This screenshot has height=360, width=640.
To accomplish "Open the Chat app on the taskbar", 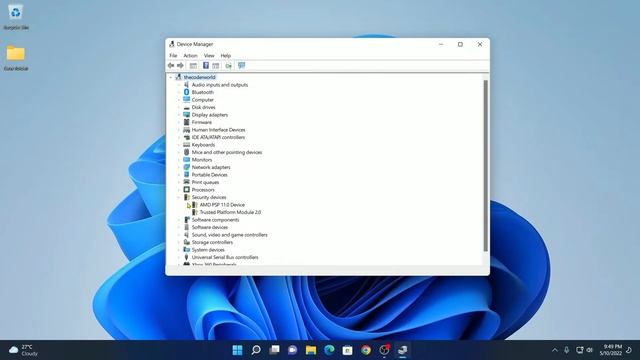I will (293, 350).
